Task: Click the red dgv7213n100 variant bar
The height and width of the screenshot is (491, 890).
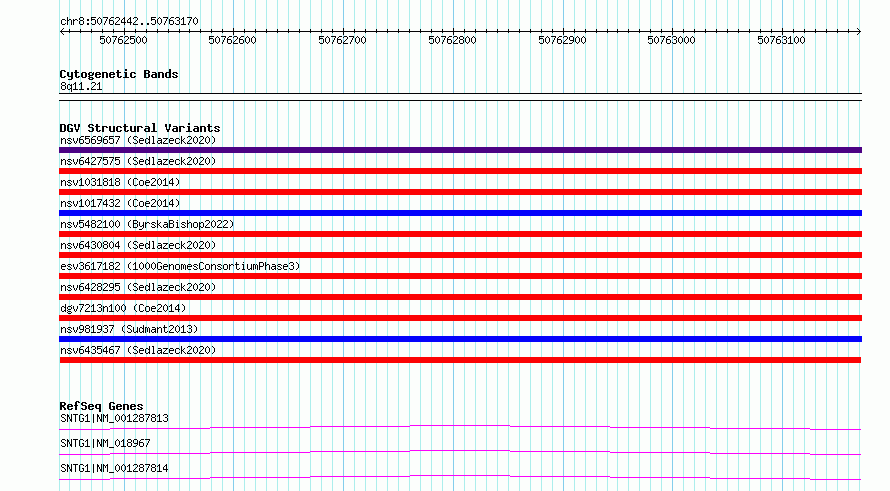Action: (460, 318)
